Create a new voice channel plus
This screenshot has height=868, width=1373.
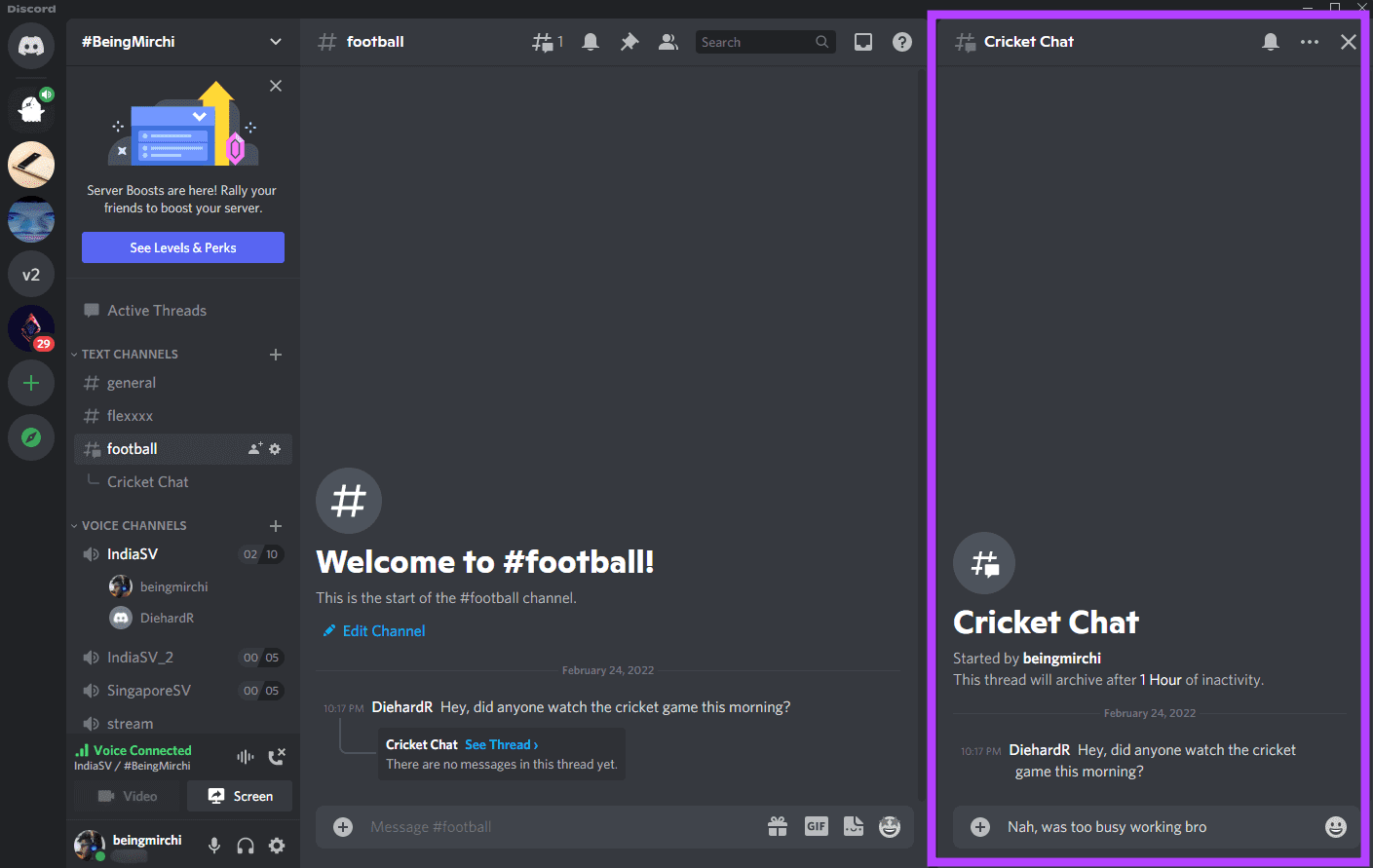pyautogui.click(x=276, y=526)
